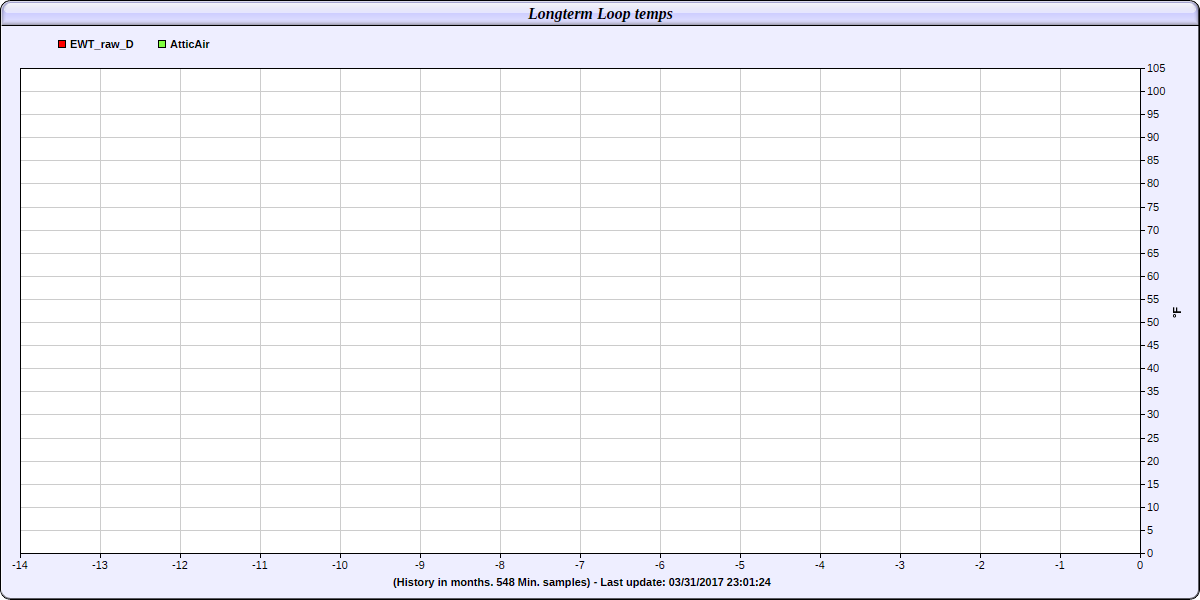Select the -3 months x-axis label
The height and width of the screenshot is (600, 1200).
tap(900, 565)
